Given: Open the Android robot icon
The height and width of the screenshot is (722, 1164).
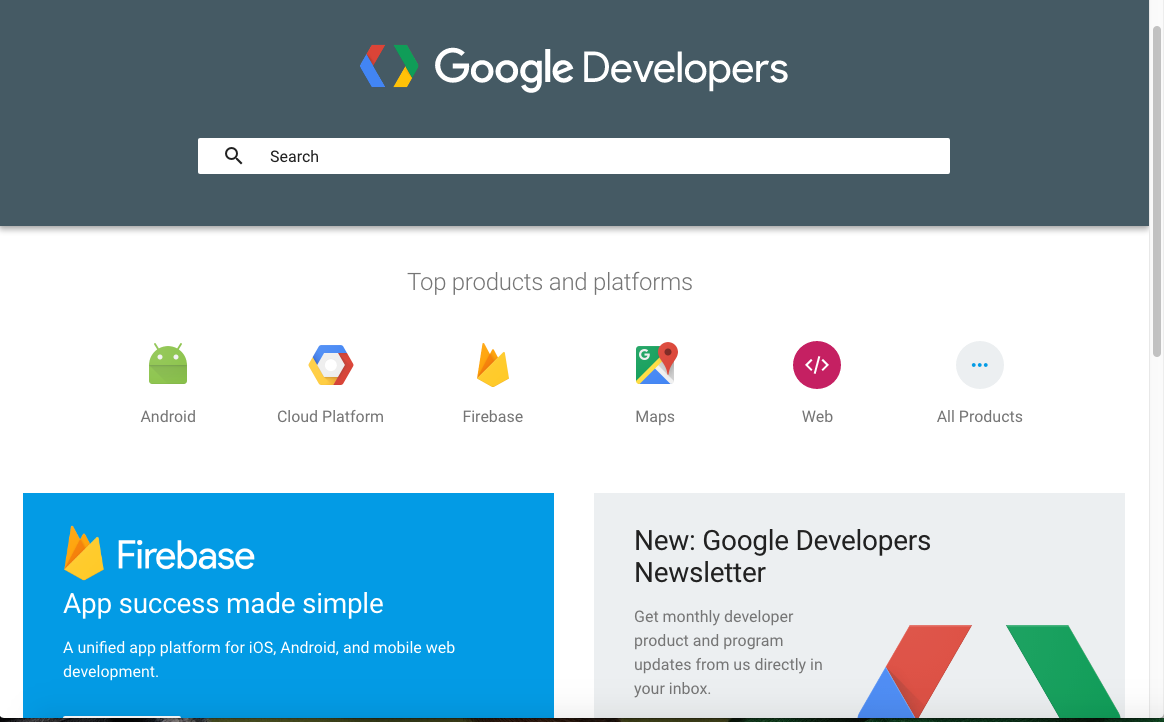Looking at the screenshot, I should tap(168, 365).
